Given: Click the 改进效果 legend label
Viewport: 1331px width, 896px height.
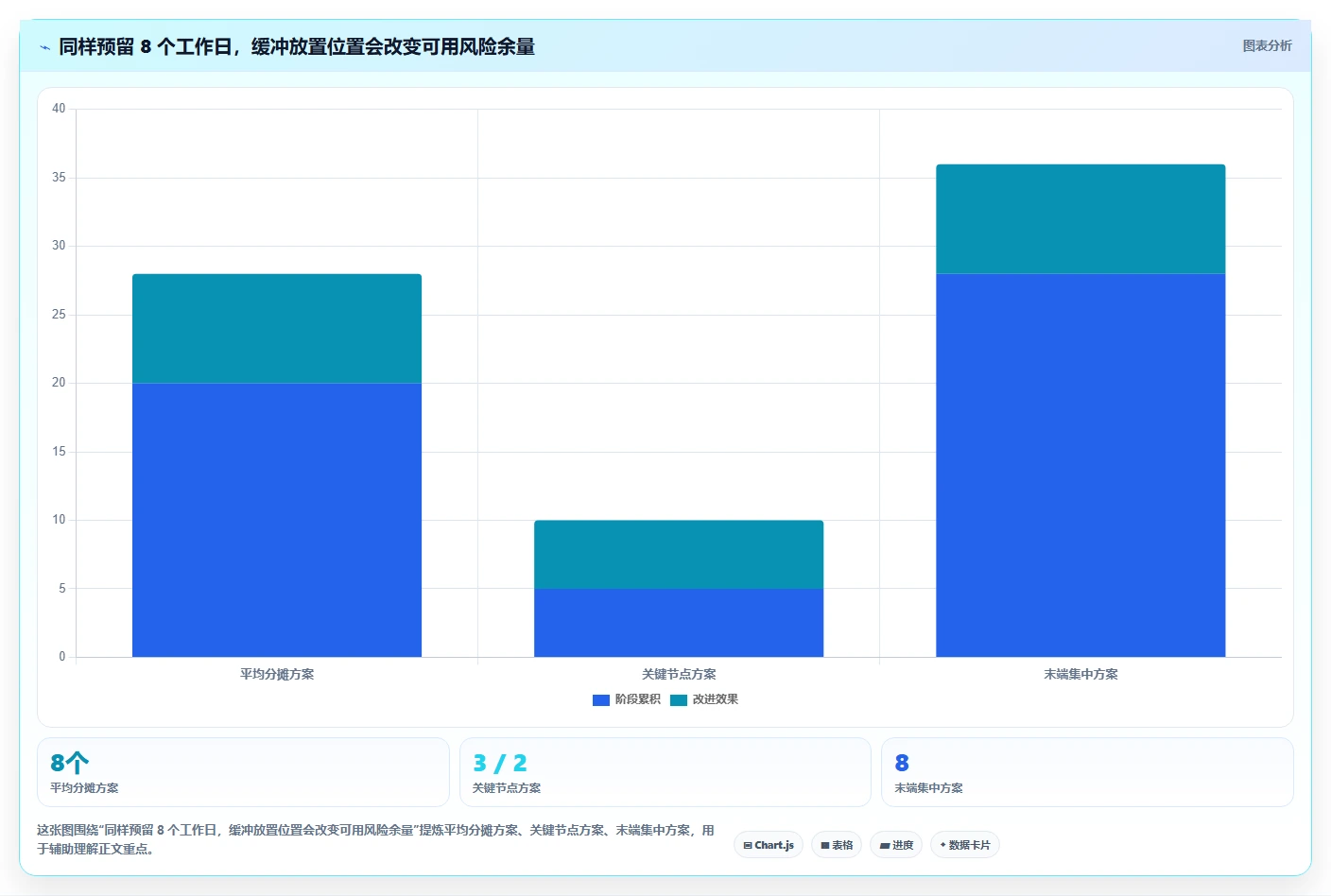Looking at the screenshot, I should pyautogui.click(x=716, y=699).
